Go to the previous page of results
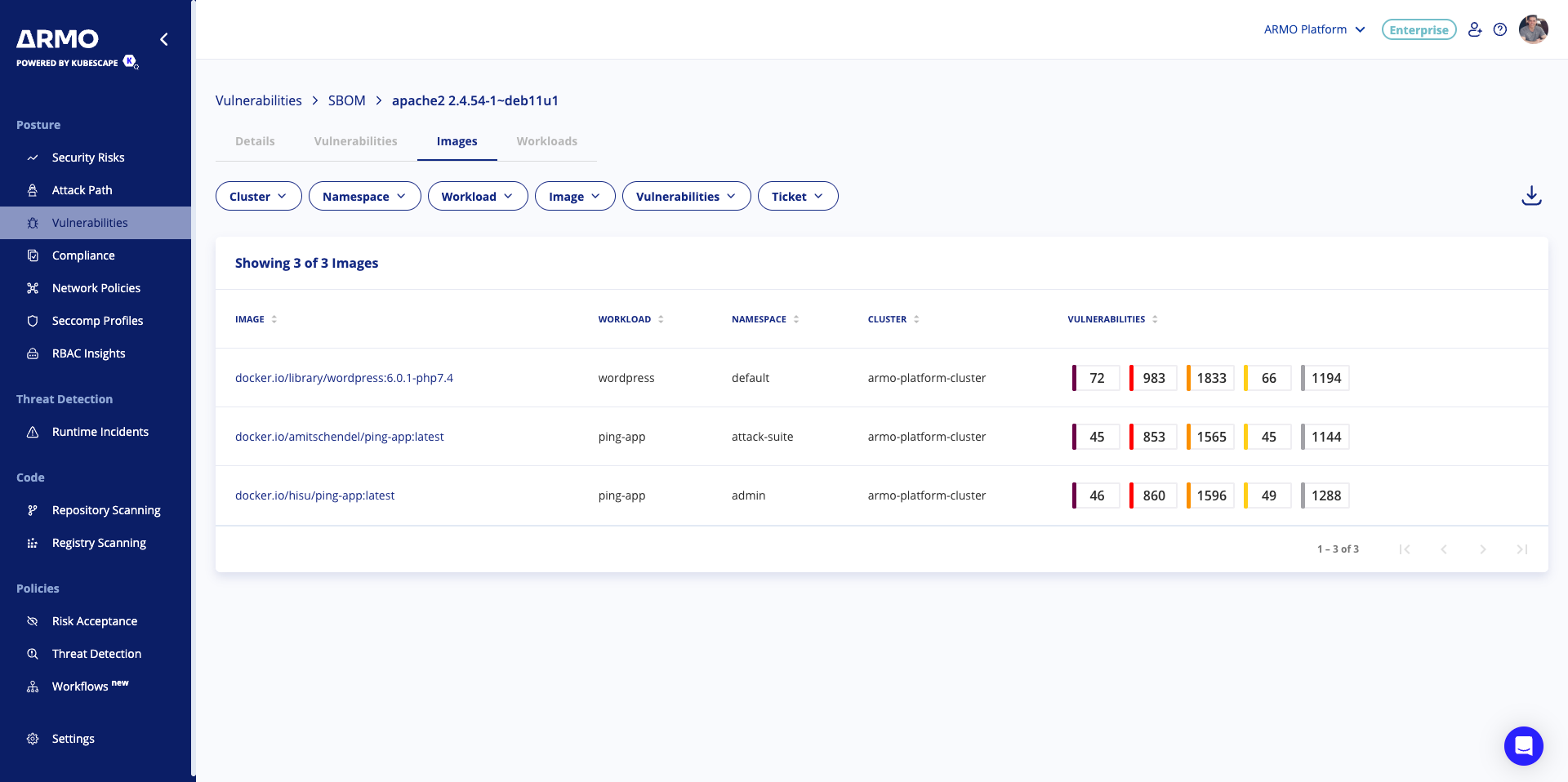Viewport: 1568px width, 782px height. (x=1444, y=549)
